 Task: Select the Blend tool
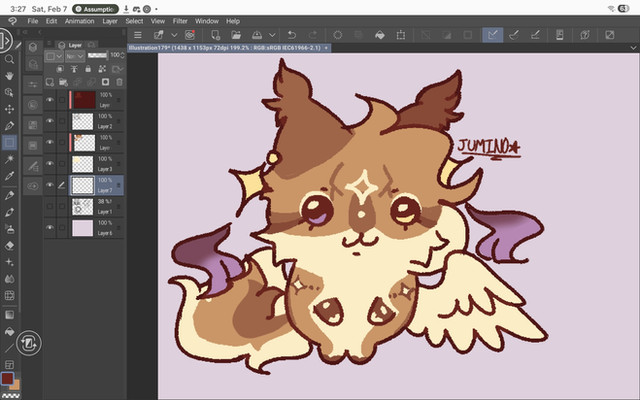(x=9, y=279)
